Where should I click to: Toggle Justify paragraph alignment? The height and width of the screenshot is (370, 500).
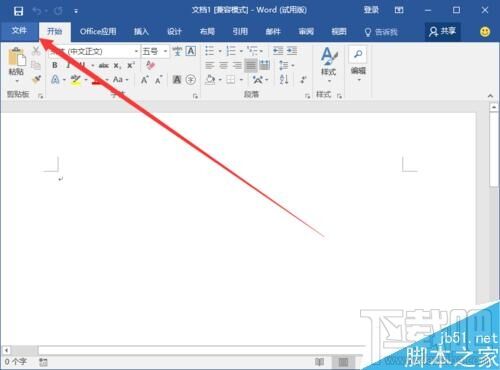pos(251,65)
